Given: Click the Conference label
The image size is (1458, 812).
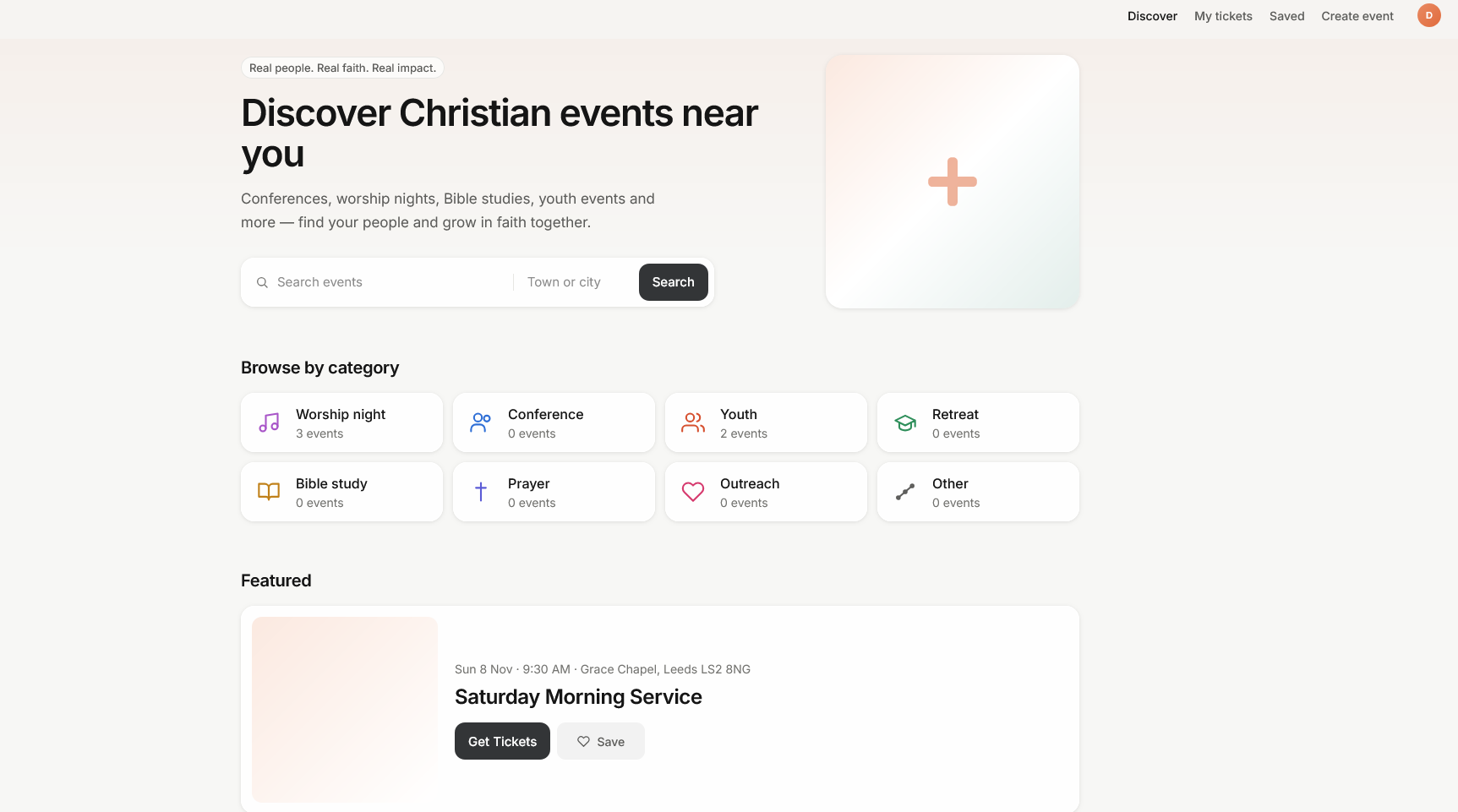Looking at the screenshot, I should point(546,414).
